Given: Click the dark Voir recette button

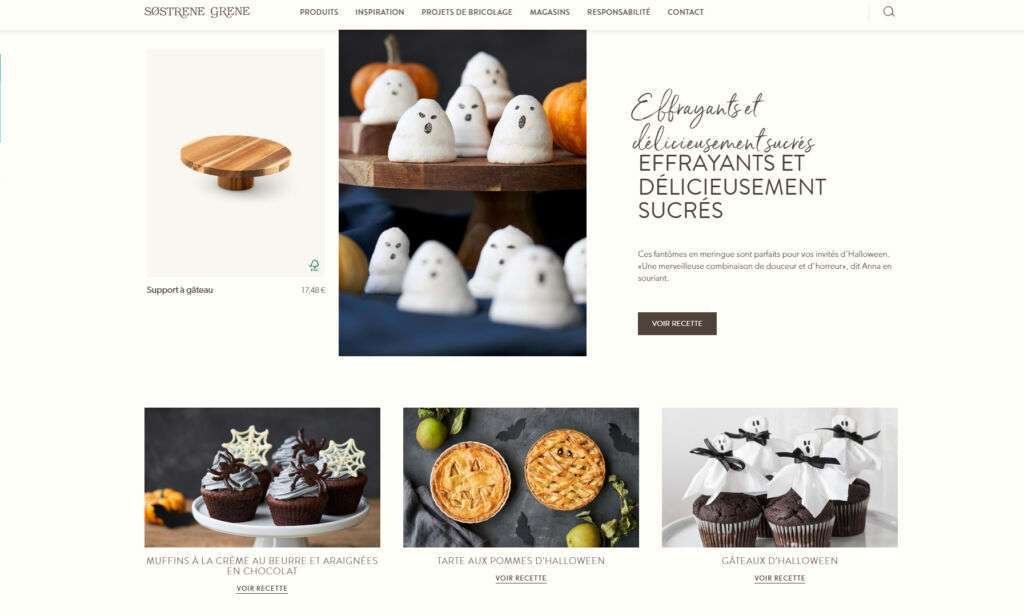Looking at the screenshot, I should [677, 323].
